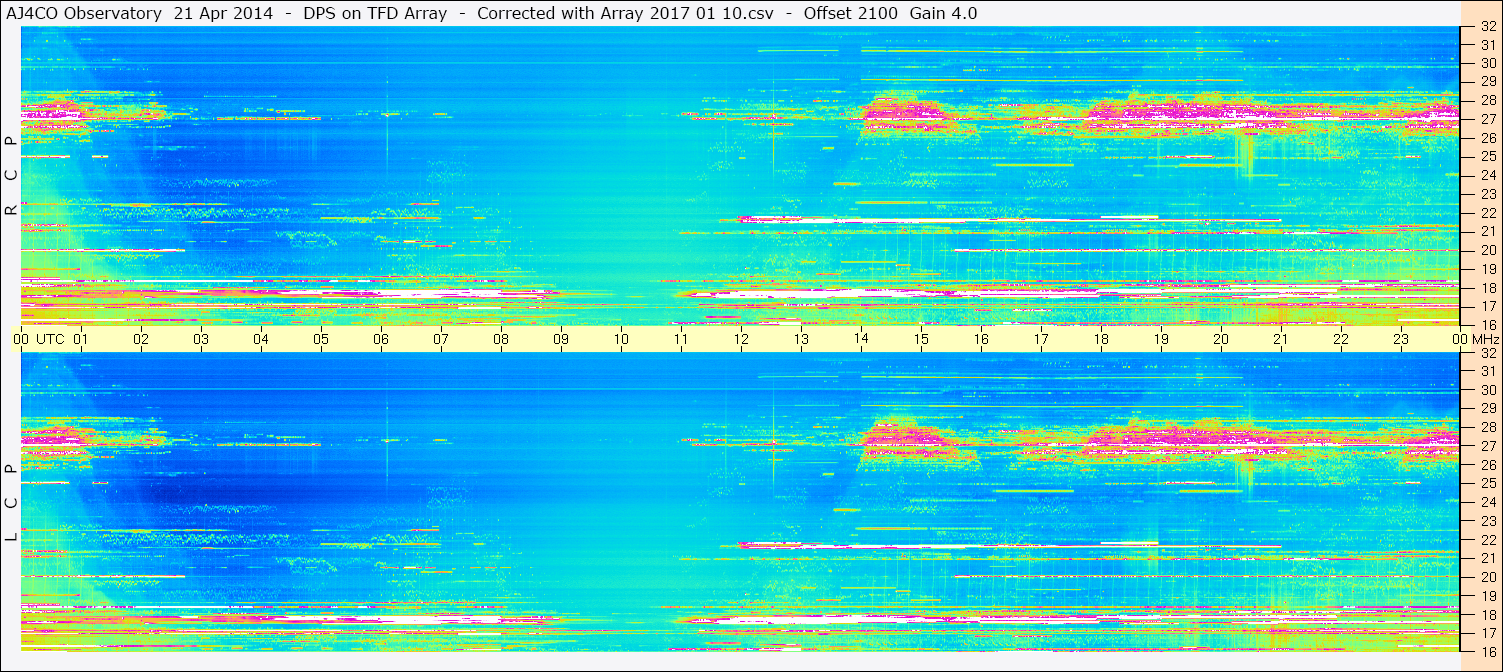The width and height of the screenshot is (1503, 672).
Task: Select hour 04 on the UTC time axis
Action: tap(261, 339)
